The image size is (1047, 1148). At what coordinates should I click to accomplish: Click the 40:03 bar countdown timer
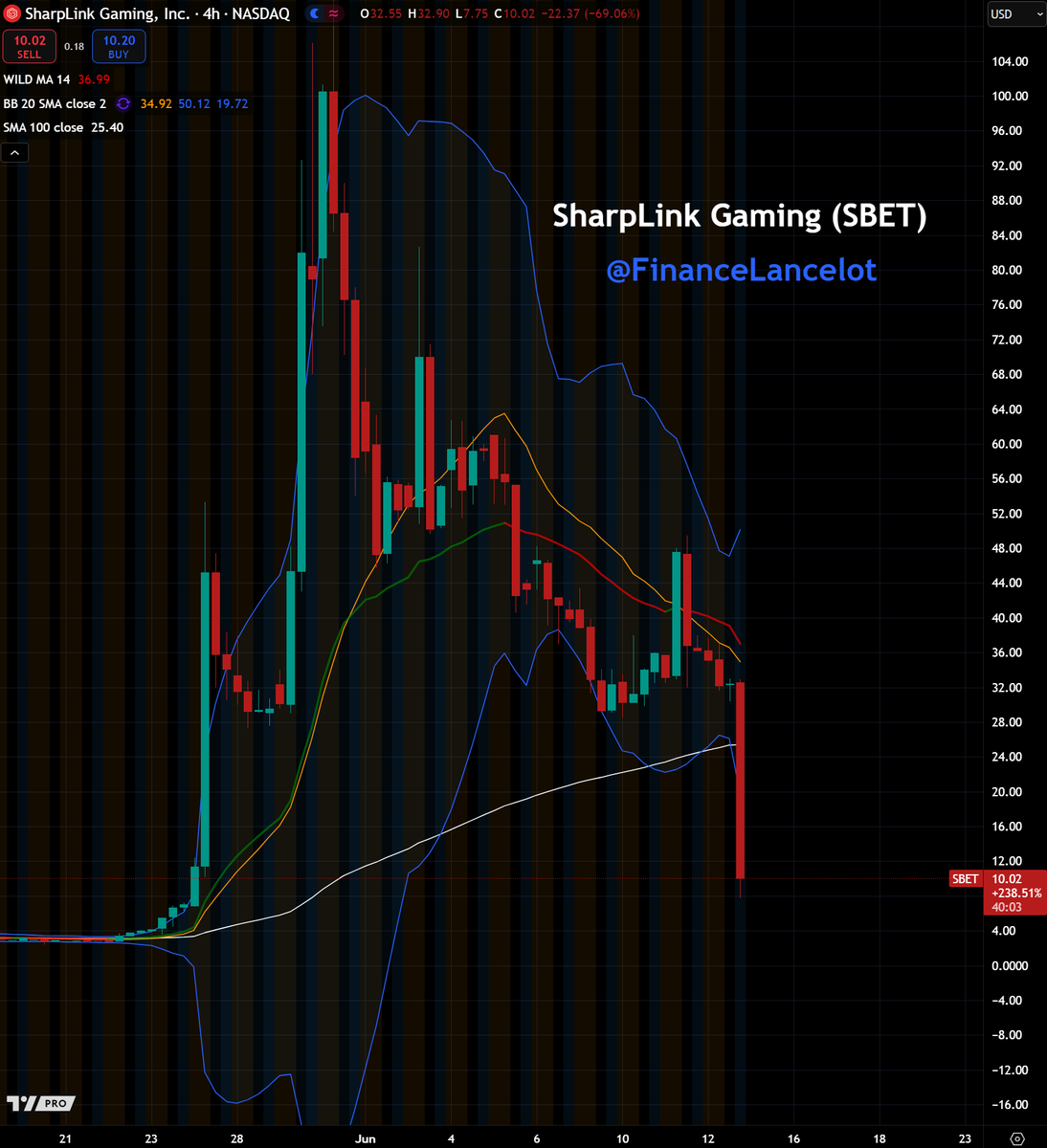point(1007,907)
